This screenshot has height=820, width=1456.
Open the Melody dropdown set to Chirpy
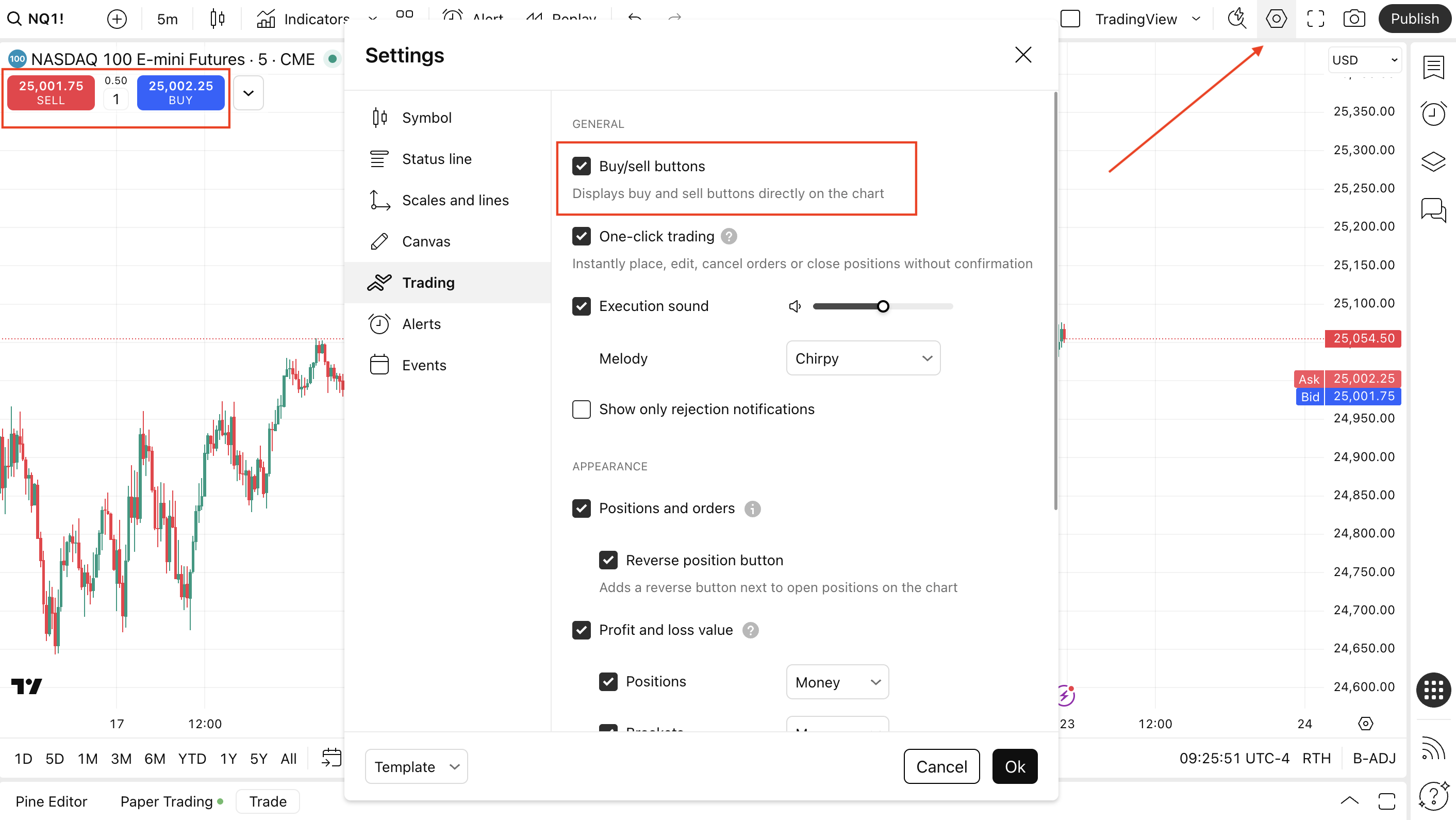tap(863, 358)
